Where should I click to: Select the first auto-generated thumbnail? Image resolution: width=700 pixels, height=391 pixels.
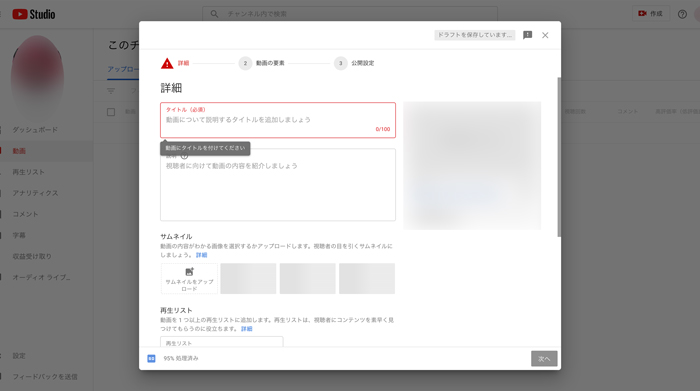[x=248, y=279]
